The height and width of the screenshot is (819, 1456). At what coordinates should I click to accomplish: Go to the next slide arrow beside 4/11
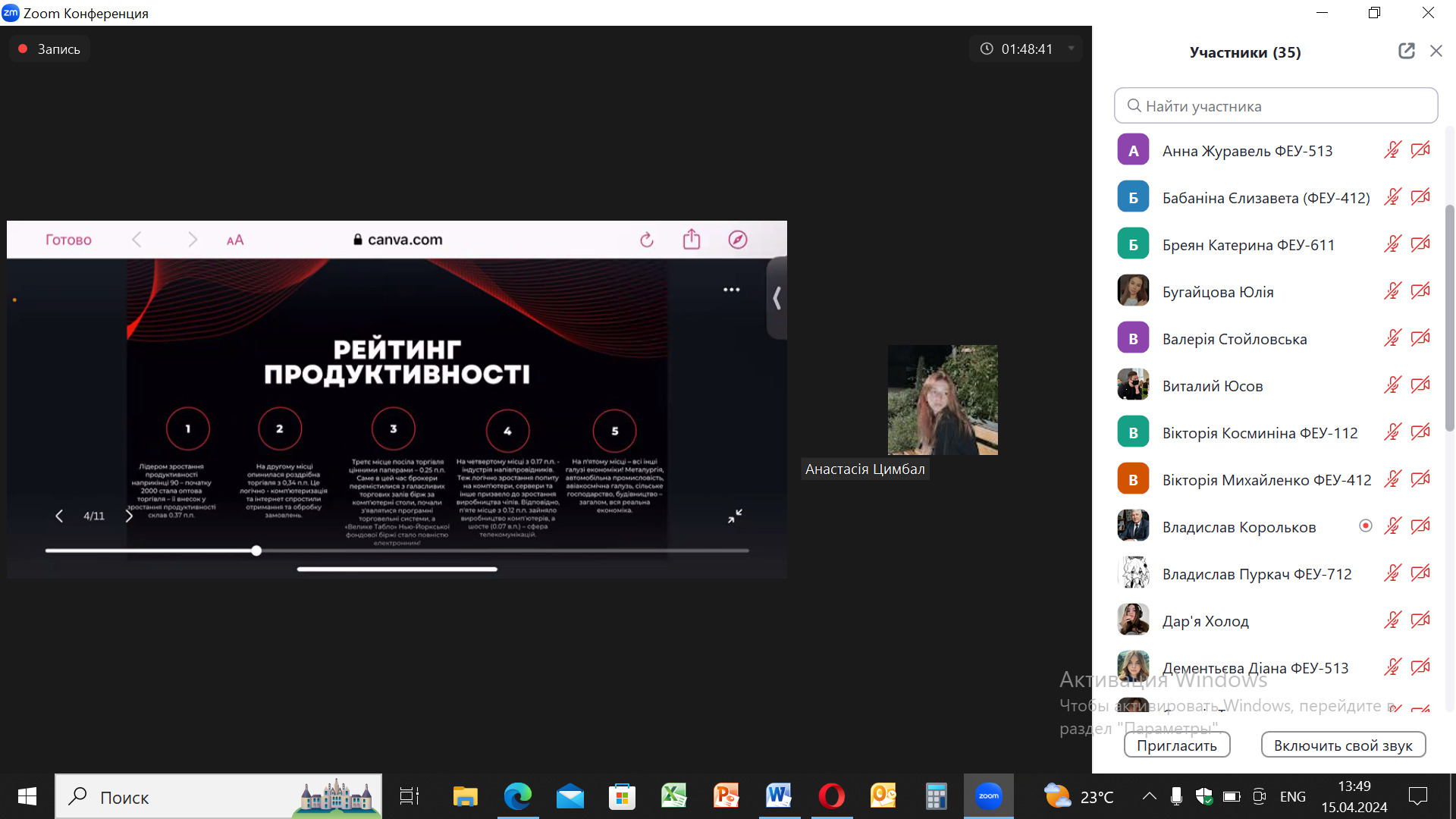click(129, 516)
